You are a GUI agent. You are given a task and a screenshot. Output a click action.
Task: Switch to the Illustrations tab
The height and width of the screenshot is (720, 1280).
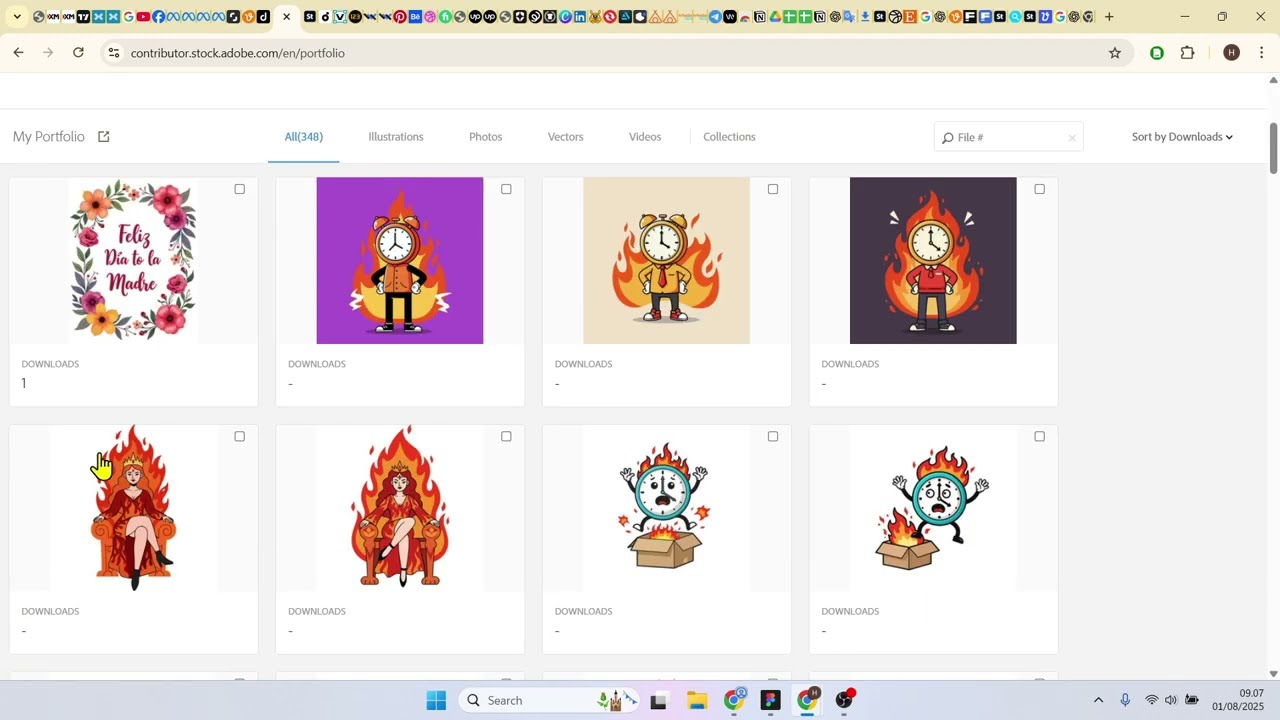396,137
